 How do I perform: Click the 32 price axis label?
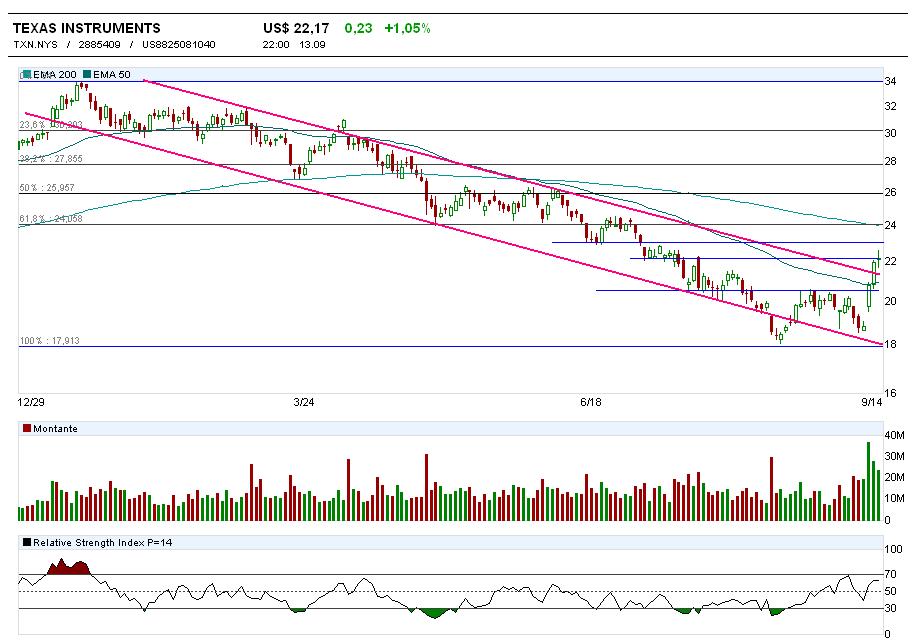pos(890,106)
